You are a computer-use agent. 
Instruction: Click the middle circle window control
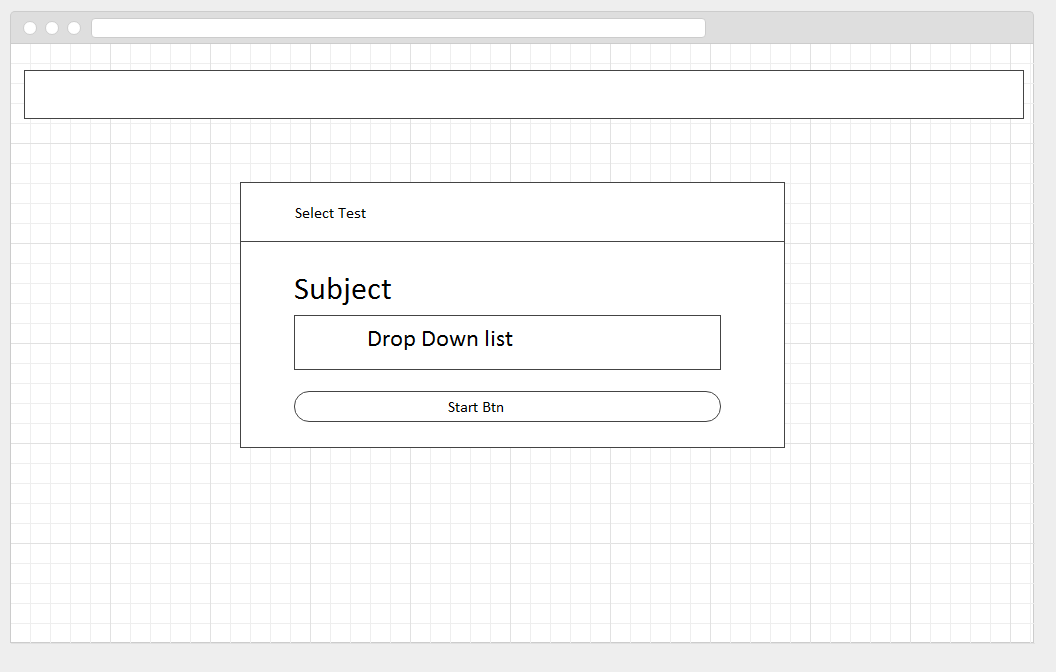(52, 28)
